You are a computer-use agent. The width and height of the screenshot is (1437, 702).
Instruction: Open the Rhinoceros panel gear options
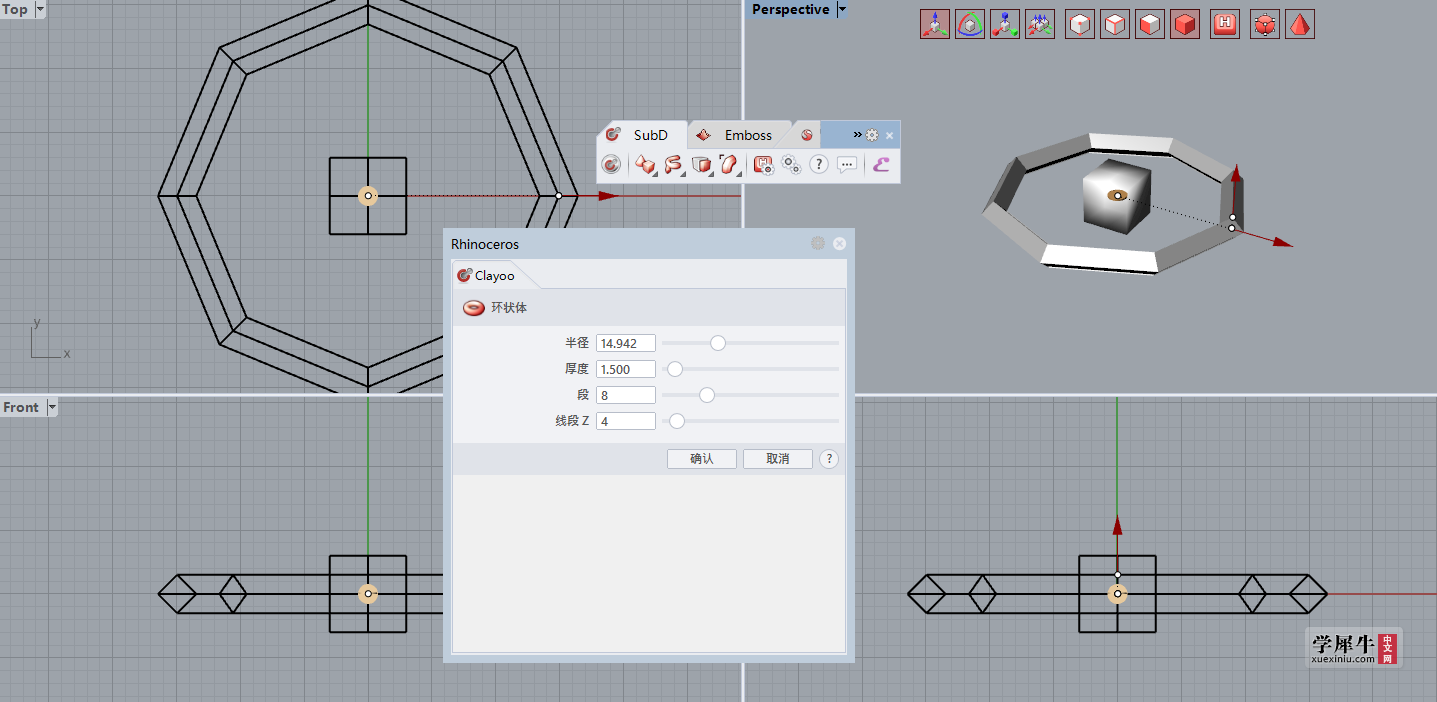pos(818,243)
